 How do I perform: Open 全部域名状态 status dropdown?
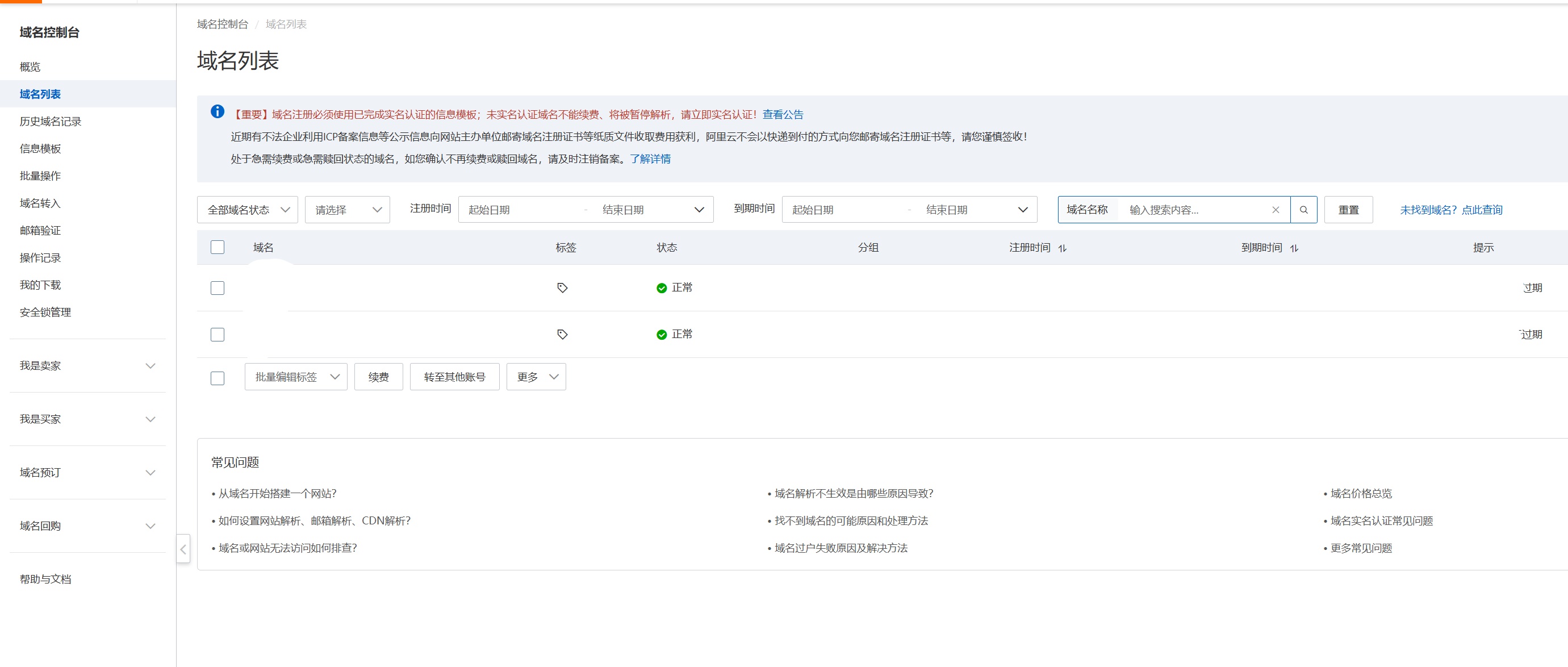[247, 210]
